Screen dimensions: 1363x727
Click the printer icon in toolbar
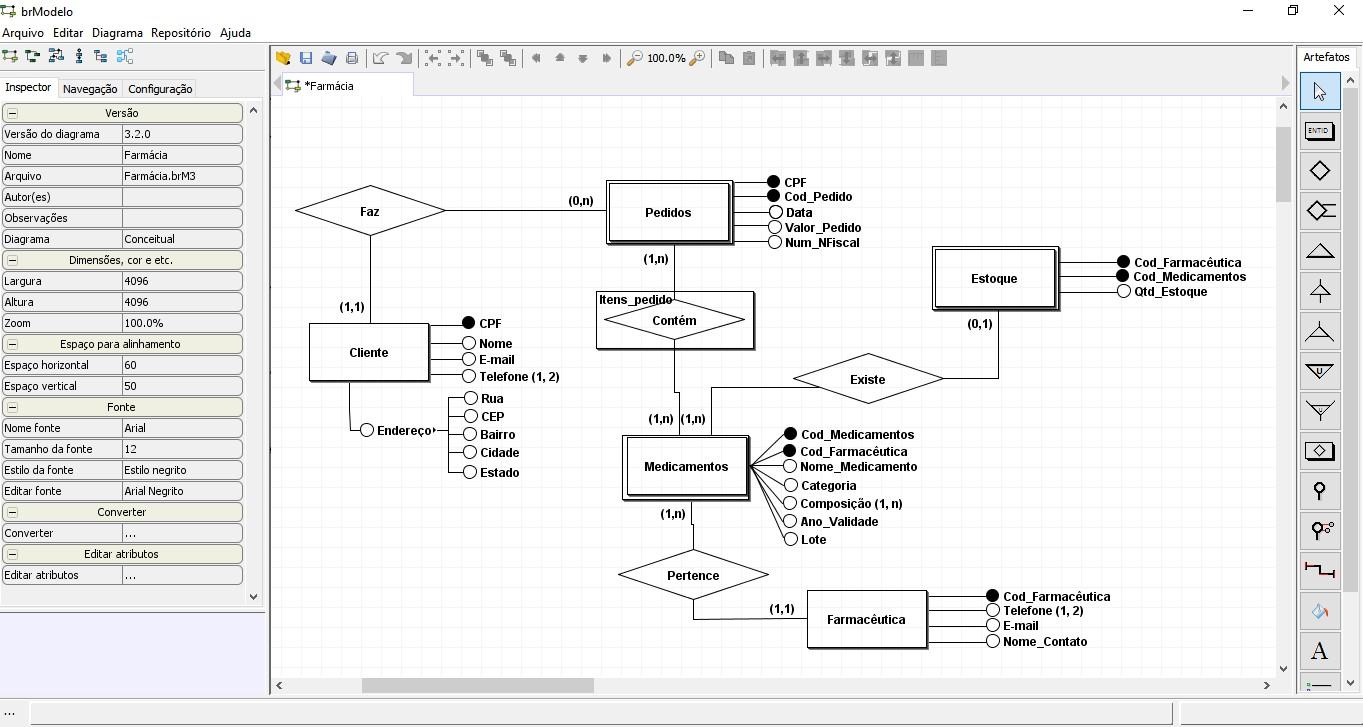point(352,58)
